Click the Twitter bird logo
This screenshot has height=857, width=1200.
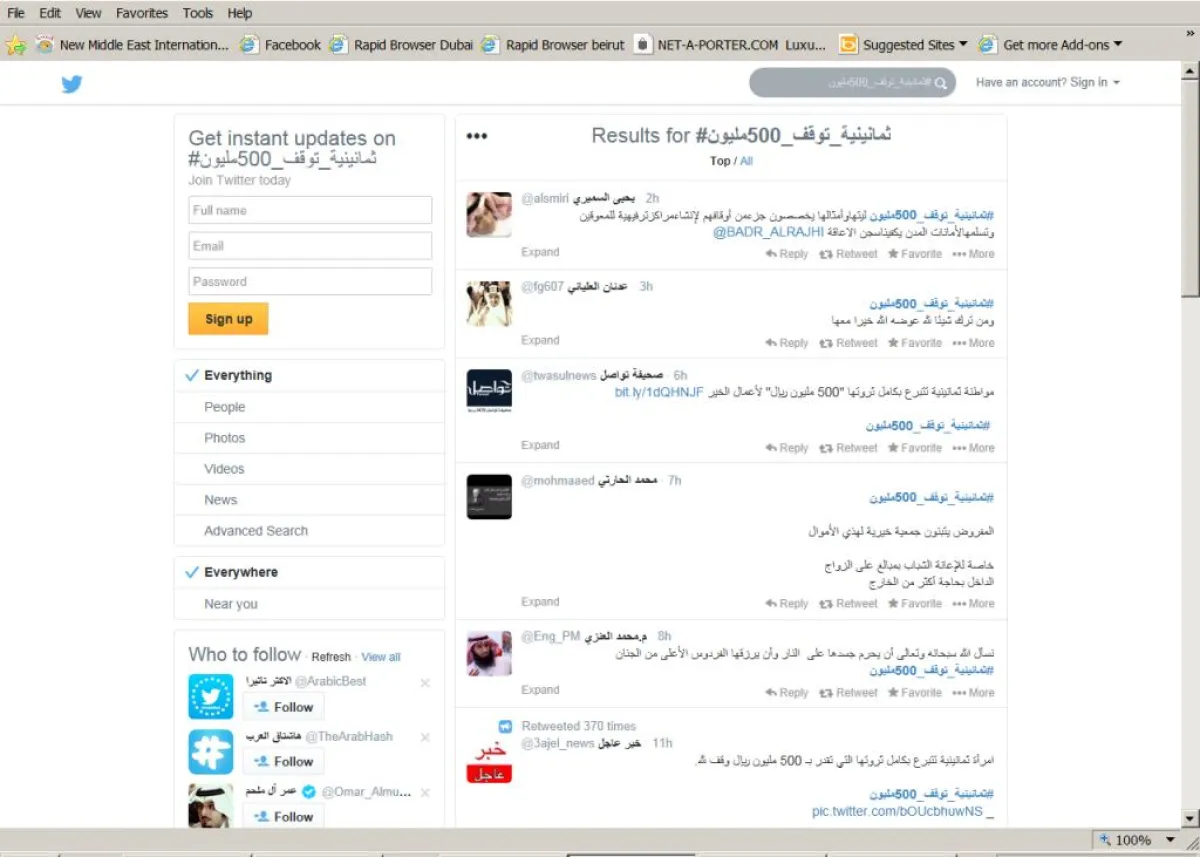71,84
